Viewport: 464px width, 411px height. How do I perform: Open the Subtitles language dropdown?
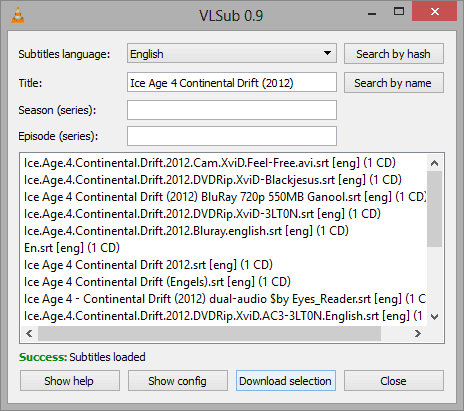pos(232,53)
